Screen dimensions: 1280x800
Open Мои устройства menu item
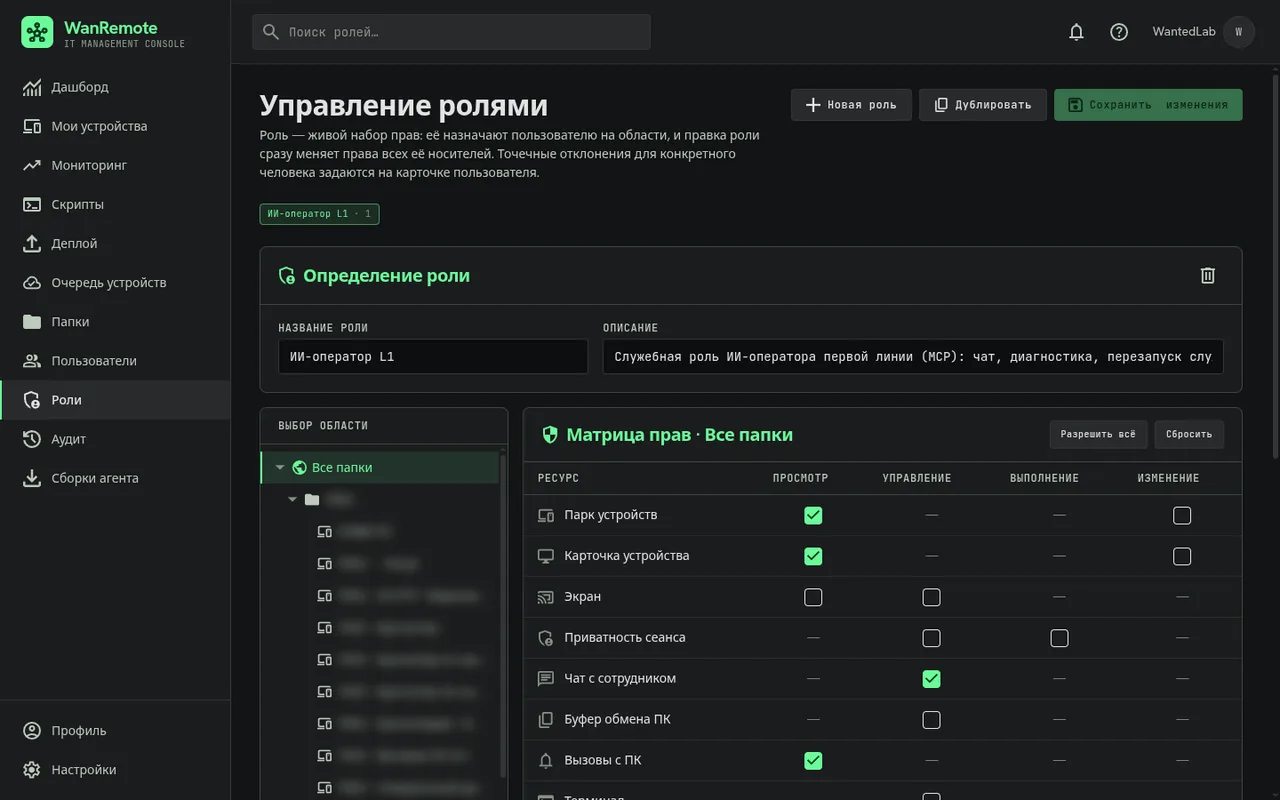click(x=115, y=126)
